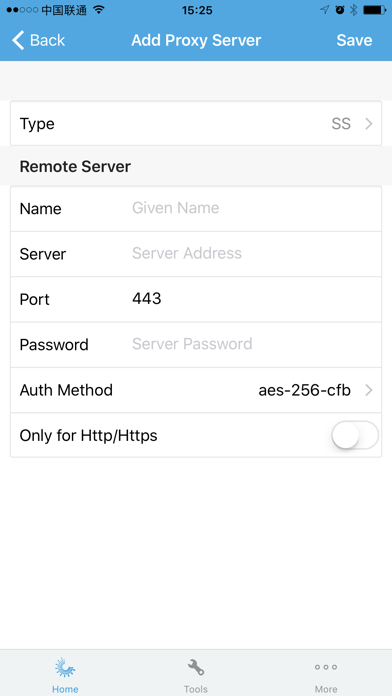Tap the Add Proxy Server title
The height and width of the screenshot is (696, 392).
[196, 40]
